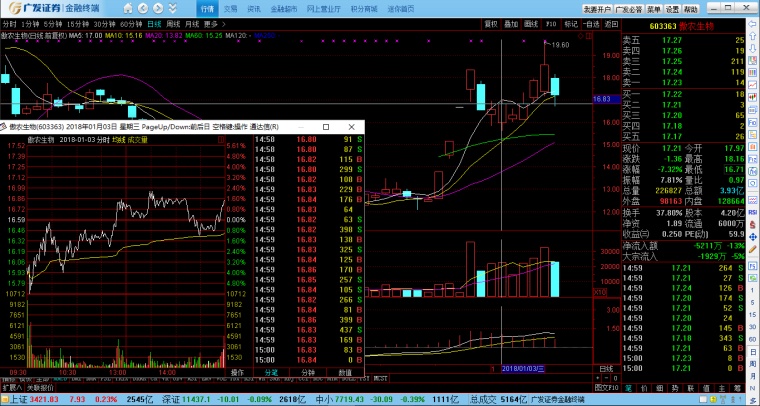This screenshot has width=760, height=406.
Task: Click the 画线 drawing toolbar button
Action: pos(531,24)
